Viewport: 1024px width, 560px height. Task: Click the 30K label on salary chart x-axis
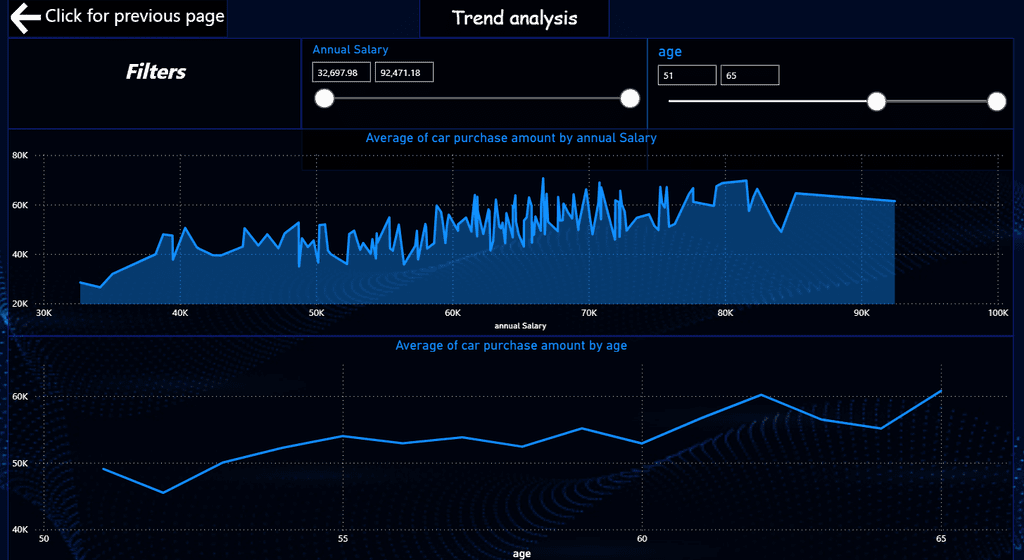pos(44,313)
